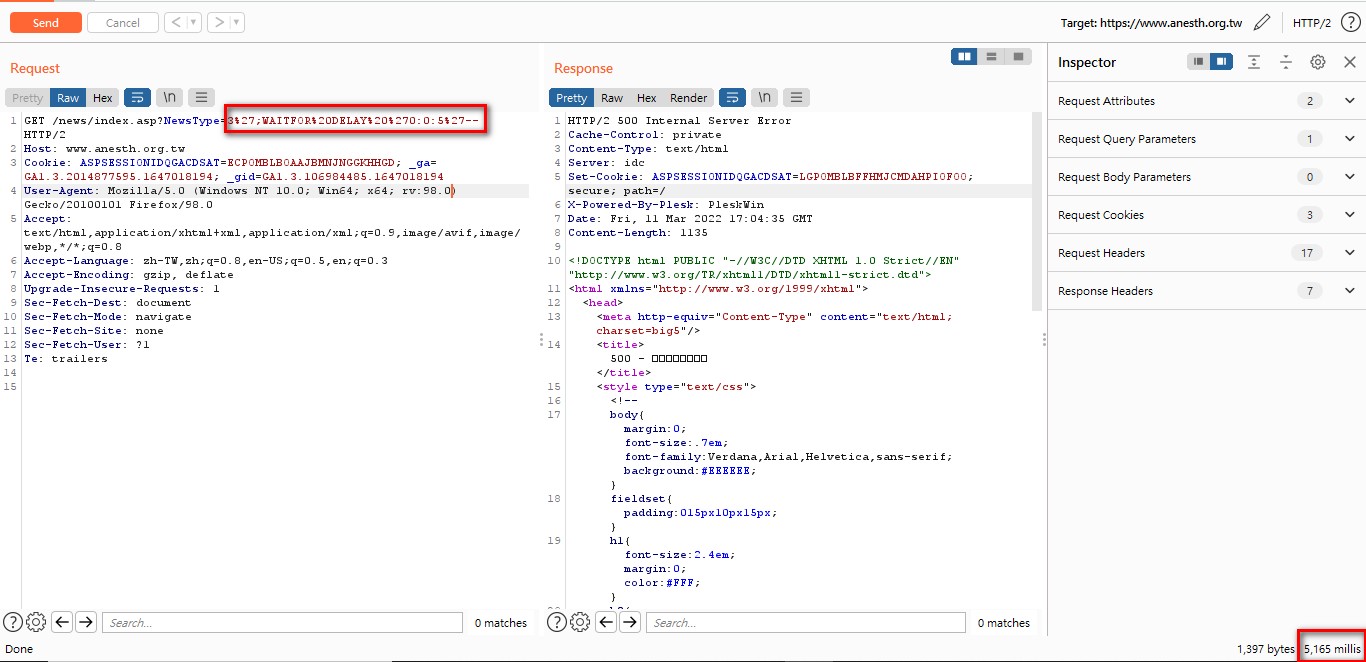This screenshot has width=1366, height=662.
Task: Open search settings gear below Request
Action: (x=36, y=622)
